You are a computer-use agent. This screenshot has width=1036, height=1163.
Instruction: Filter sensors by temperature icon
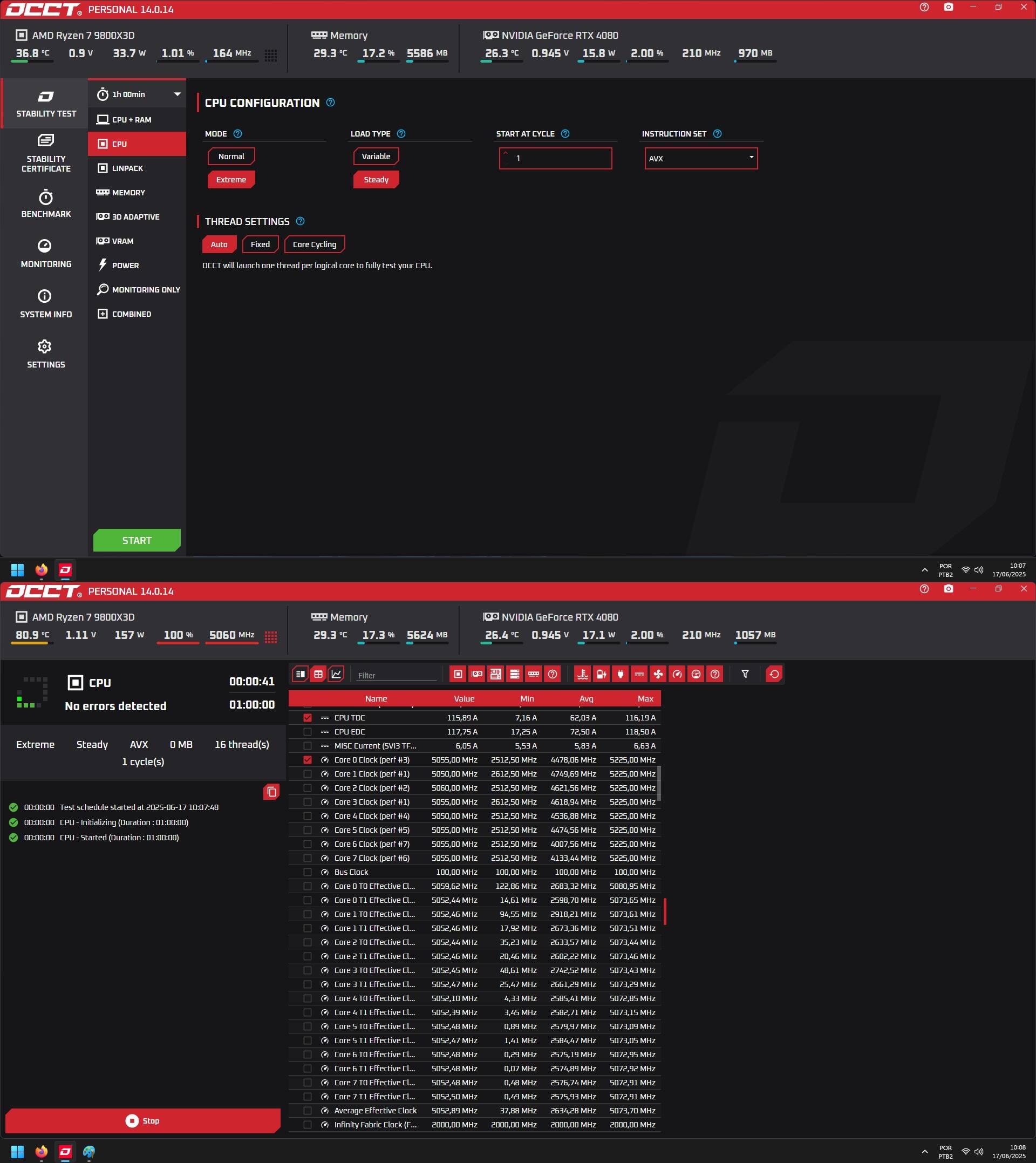[582, 674]
